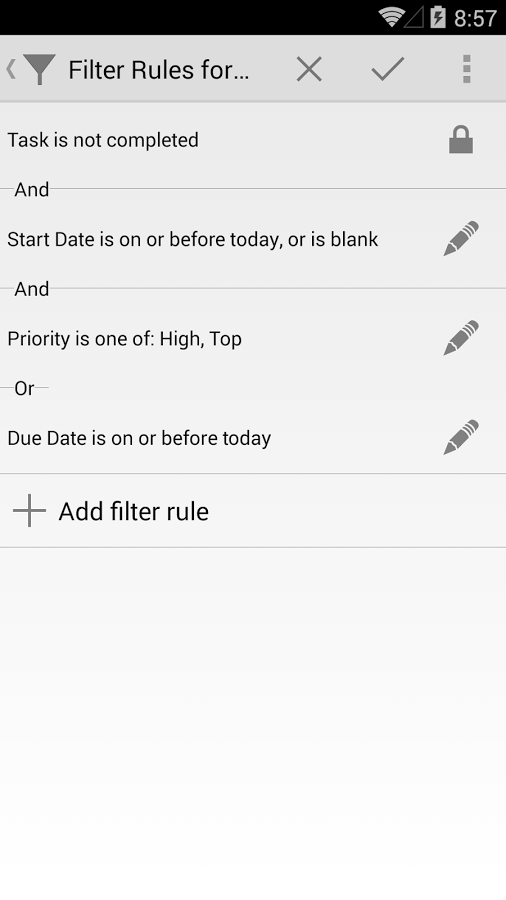The image size is (506, 900).
Task: Tap the lock icon on Task rule
Action: pyautogui.click(x=461, y=140)
